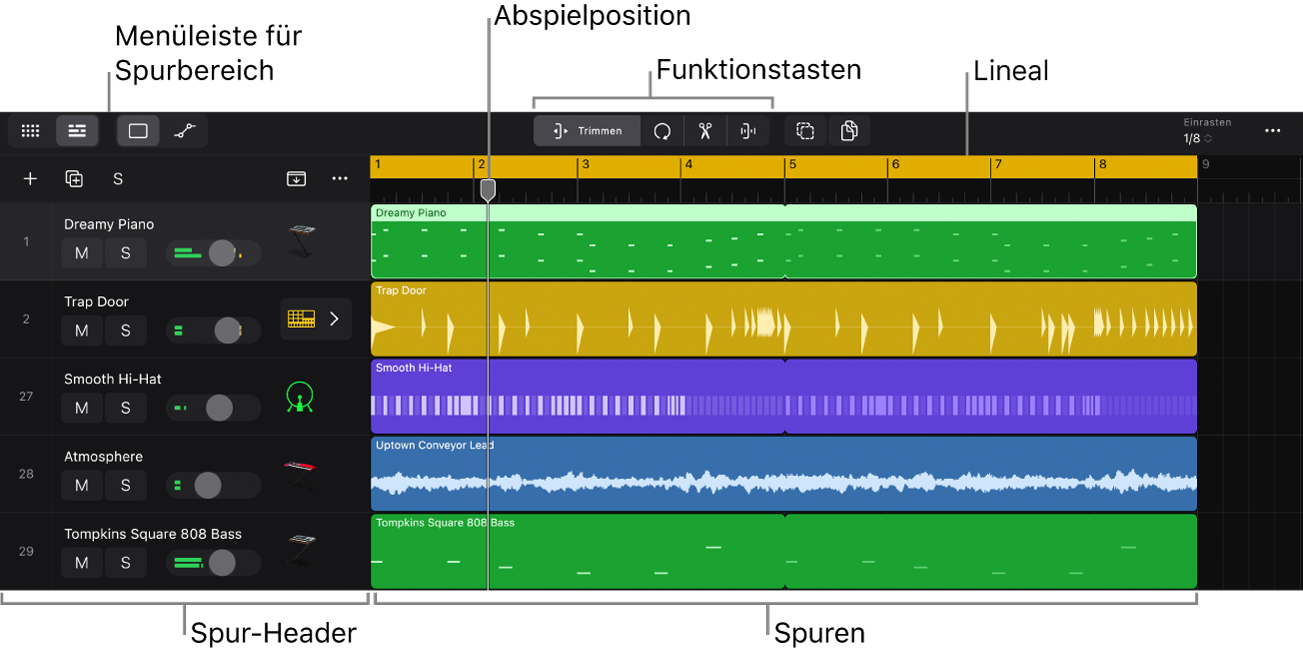The height and width of the screenshot is (660, 1303).
Task: Expand the Trap Door track chevron
Action: click(335, 319)
